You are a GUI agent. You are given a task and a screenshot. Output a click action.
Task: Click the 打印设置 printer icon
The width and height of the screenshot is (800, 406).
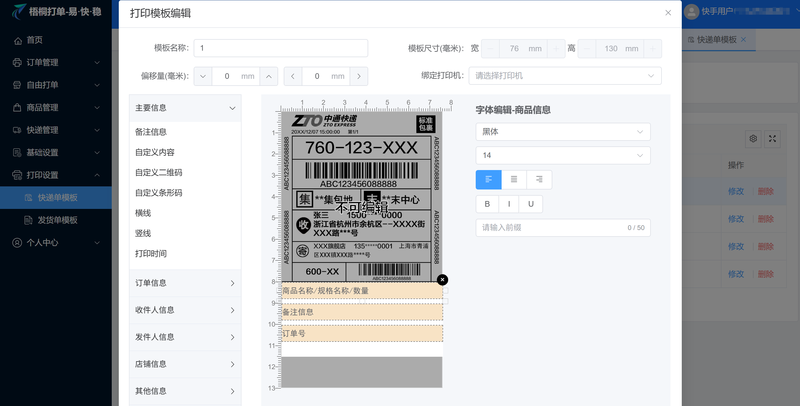tap(17, 175)
